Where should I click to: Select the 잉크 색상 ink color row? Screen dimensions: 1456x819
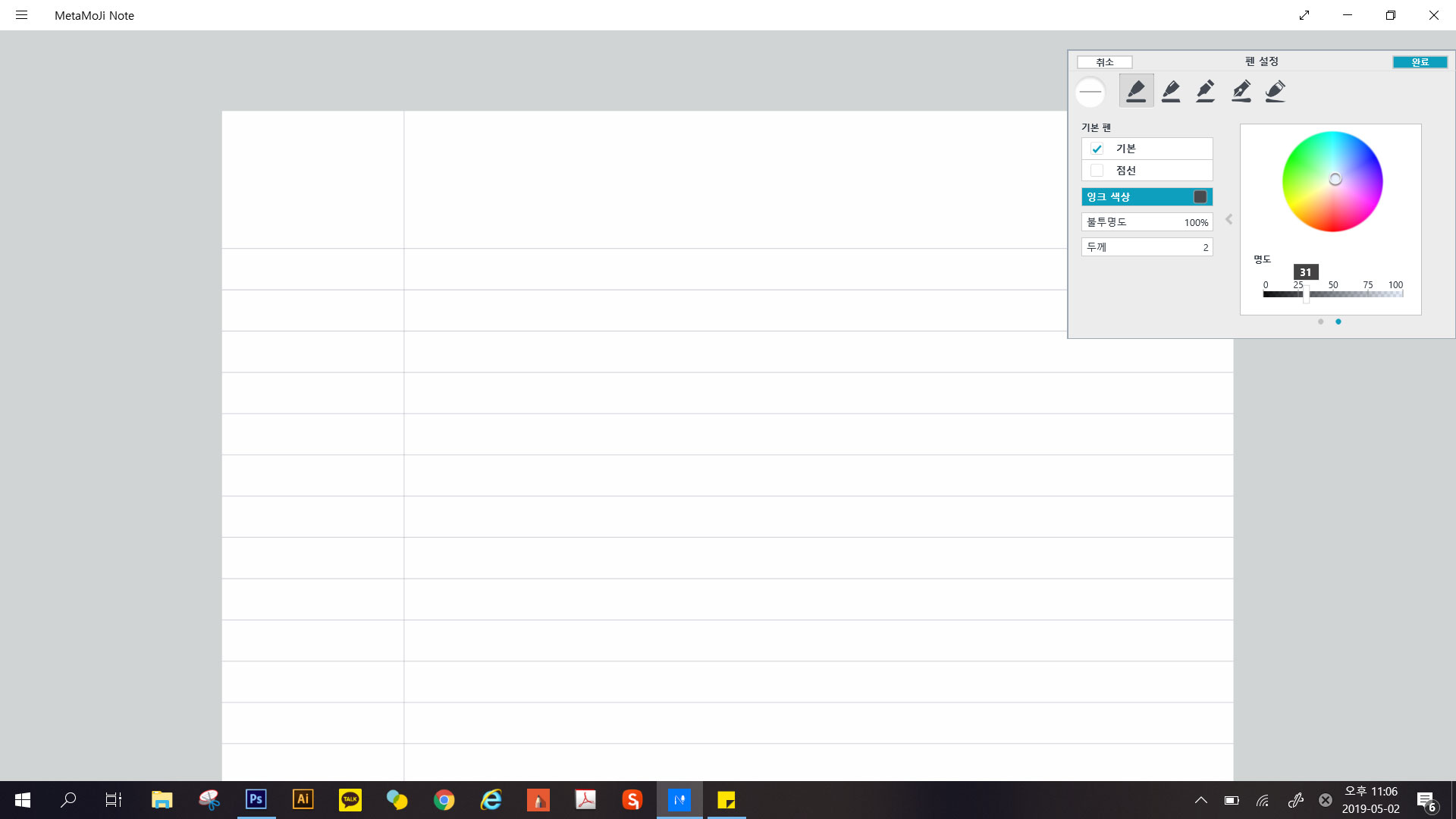tap(1147, 197)
